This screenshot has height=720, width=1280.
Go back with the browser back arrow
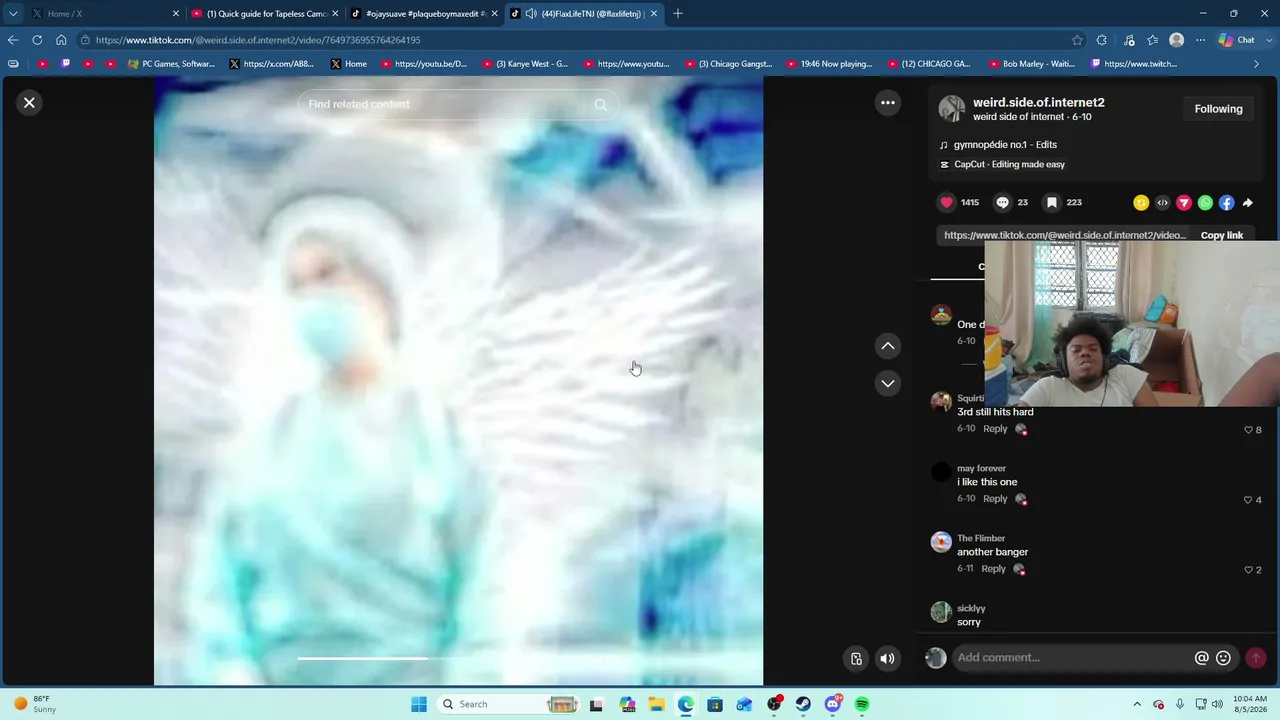(13, 40)
